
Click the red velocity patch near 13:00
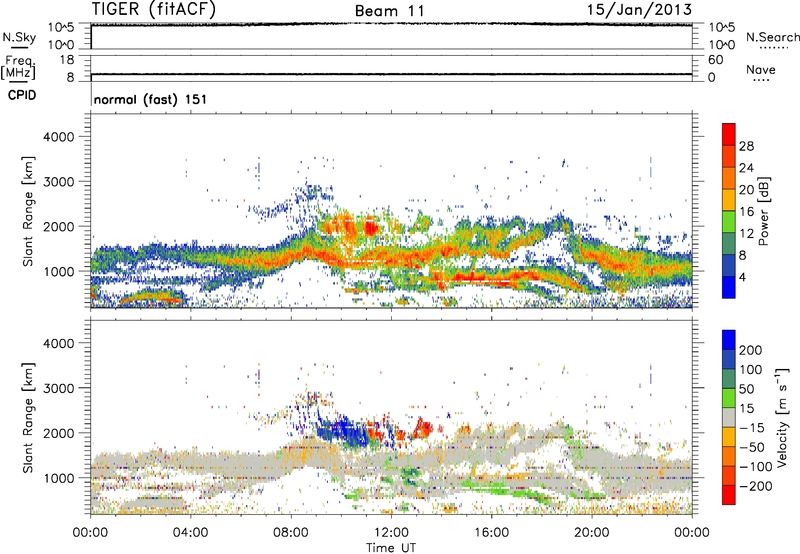tap(423, 429)
